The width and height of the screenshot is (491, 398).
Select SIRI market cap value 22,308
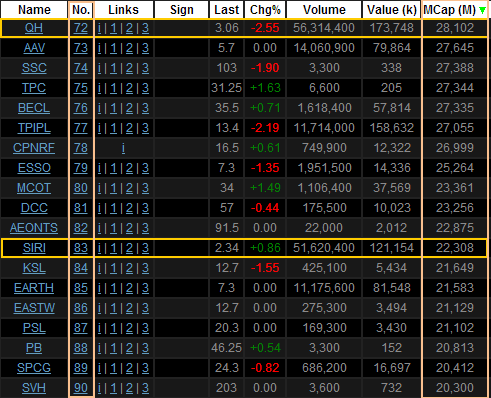455,248
